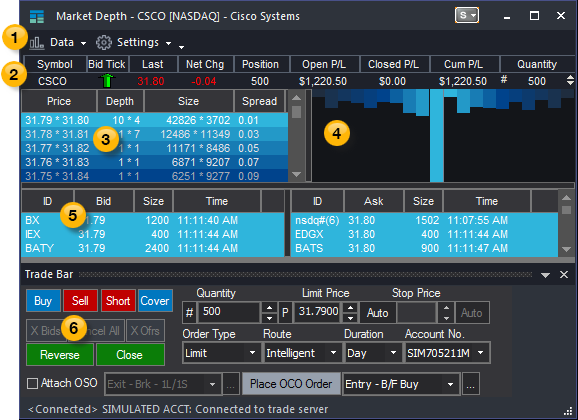Click price levels scrollbar up arrow

296,98
